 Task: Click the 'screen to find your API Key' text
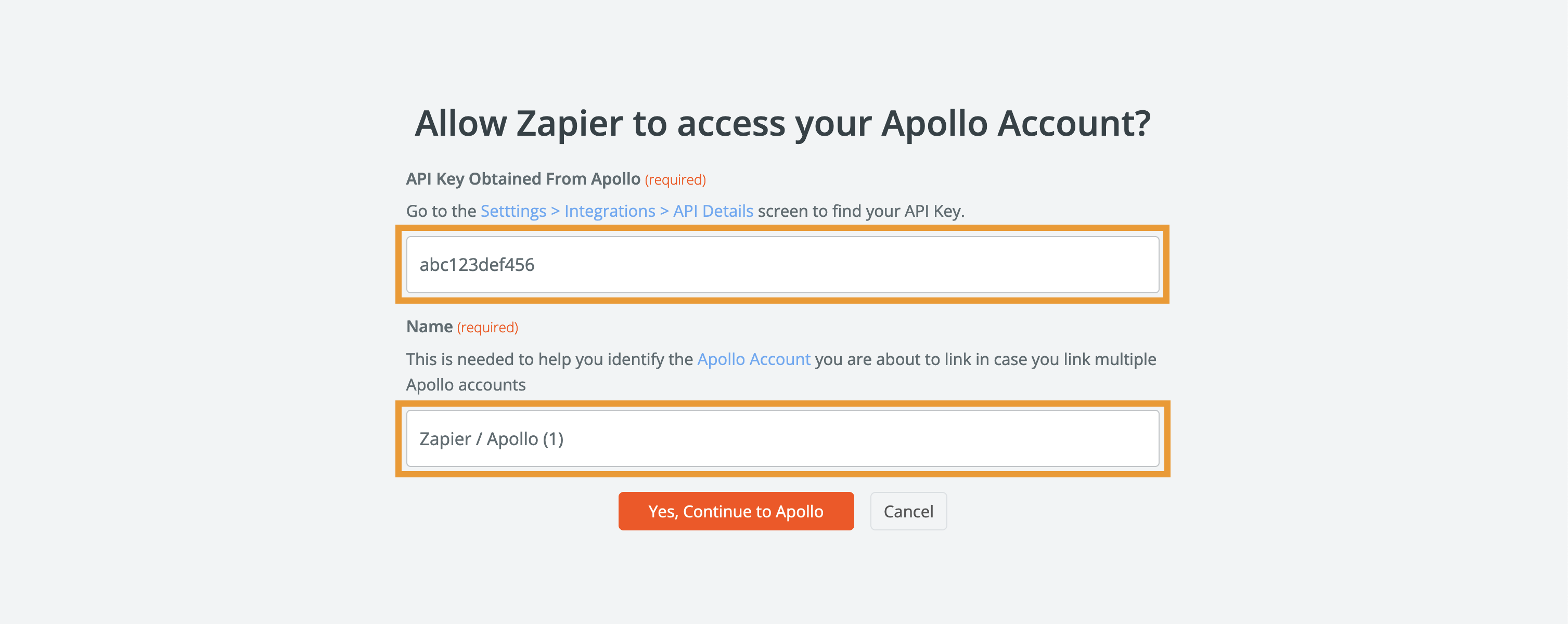860,211
